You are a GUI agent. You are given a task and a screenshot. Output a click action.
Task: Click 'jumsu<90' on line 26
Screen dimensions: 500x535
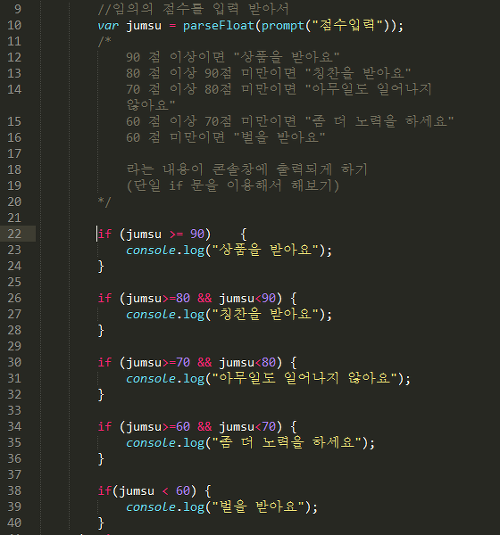[x=247, y=298]
